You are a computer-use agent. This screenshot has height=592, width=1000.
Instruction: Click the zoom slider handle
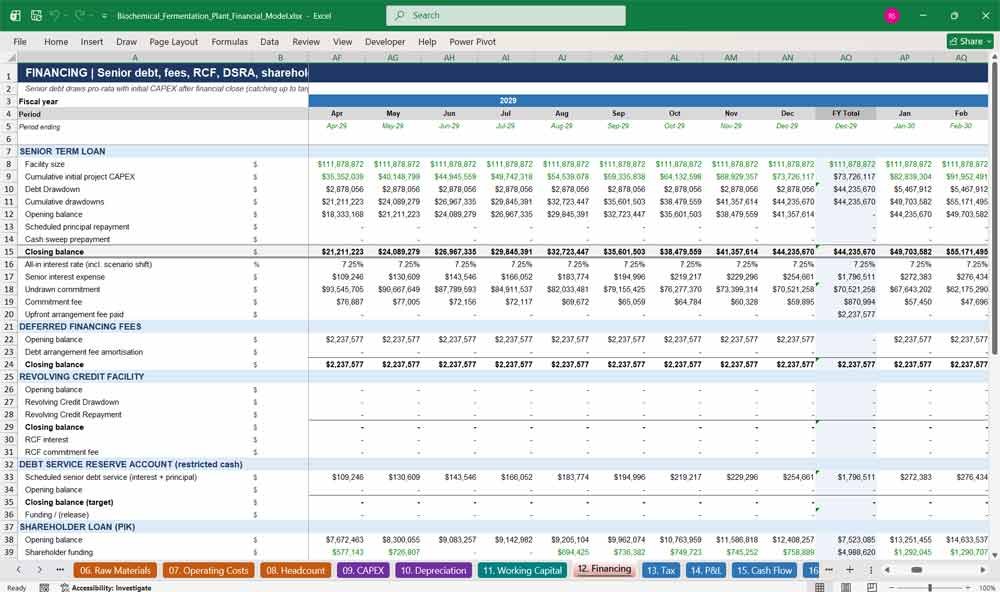930,588
